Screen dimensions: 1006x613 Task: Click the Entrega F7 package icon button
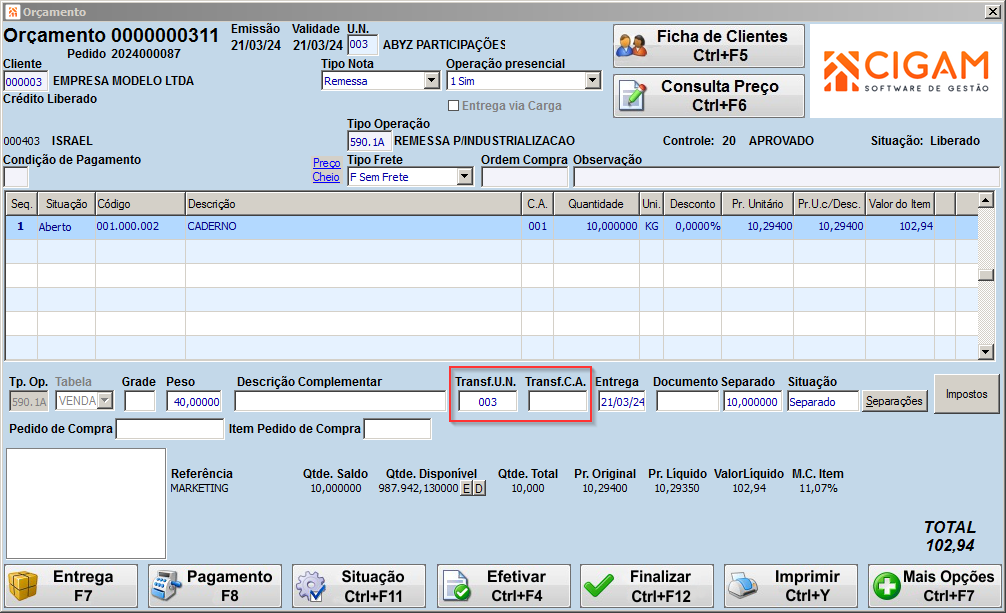(x=71, y=585)
